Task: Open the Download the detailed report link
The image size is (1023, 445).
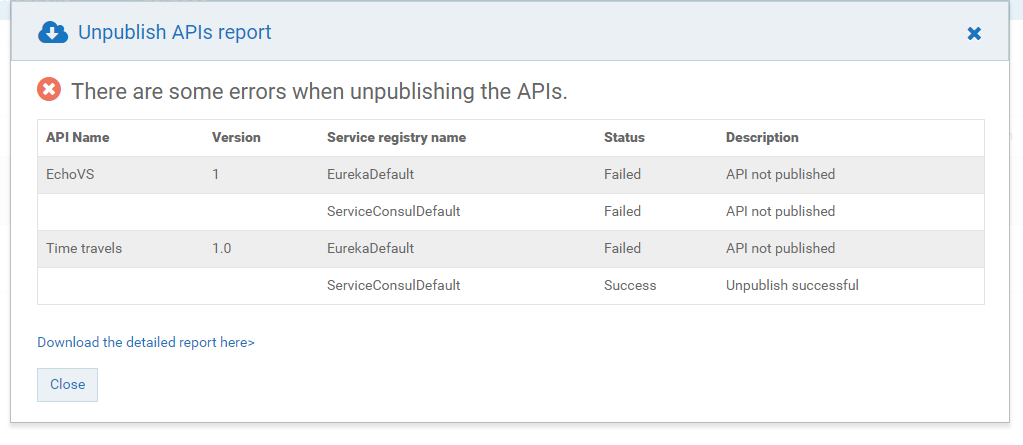Action: (146, 342)
